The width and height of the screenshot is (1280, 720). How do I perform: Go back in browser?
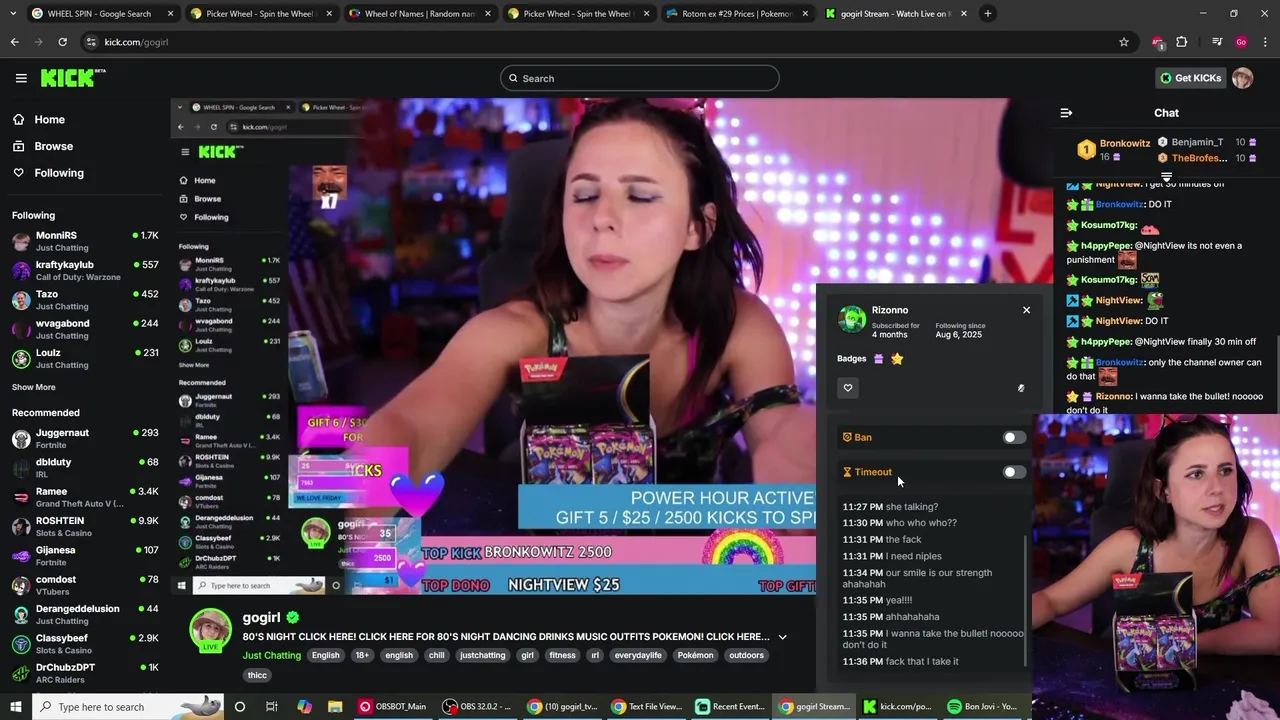coord(14,42)
